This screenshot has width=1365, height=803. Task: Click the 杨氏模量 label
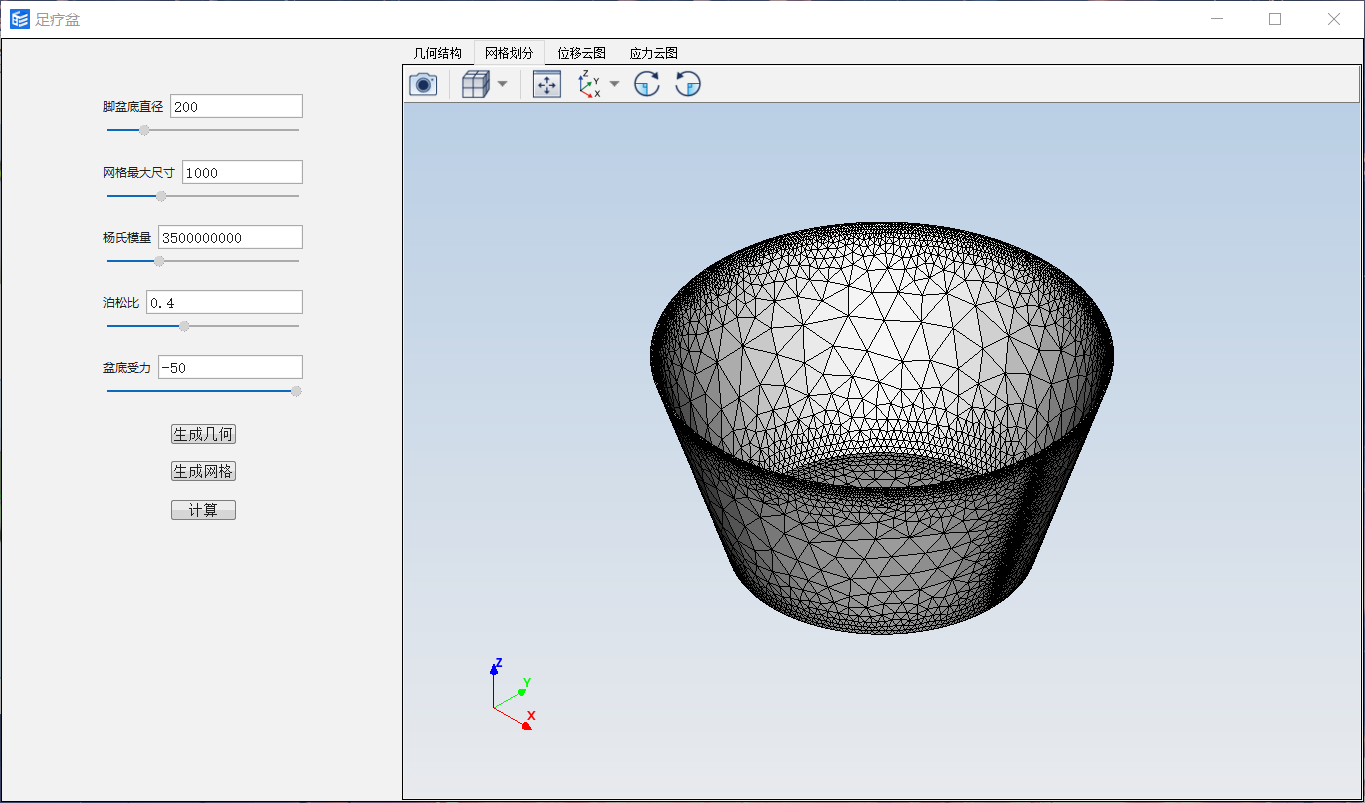click(x=127, y=237)
